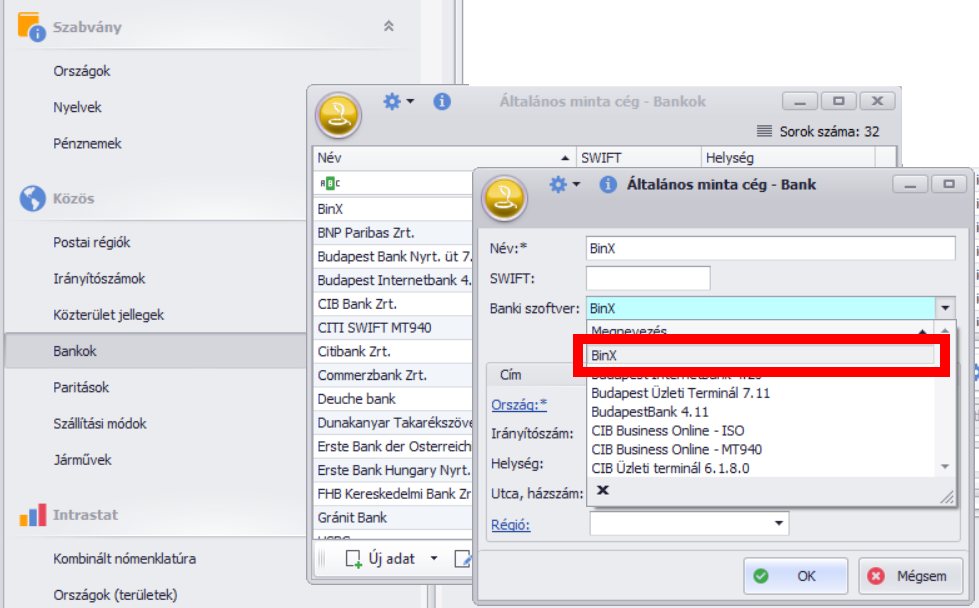
Task: Click the info icon in Bankok window
Action: [x=442, y=101]
